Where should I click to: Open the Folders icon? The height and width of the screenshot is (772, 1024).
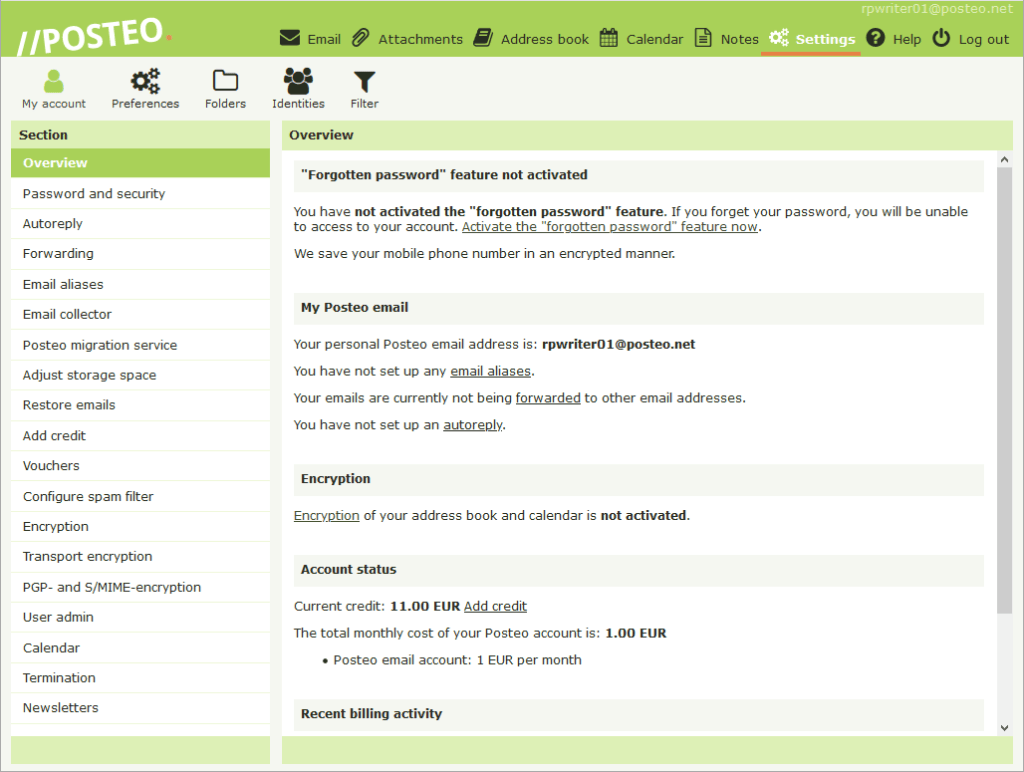point(225,81)
